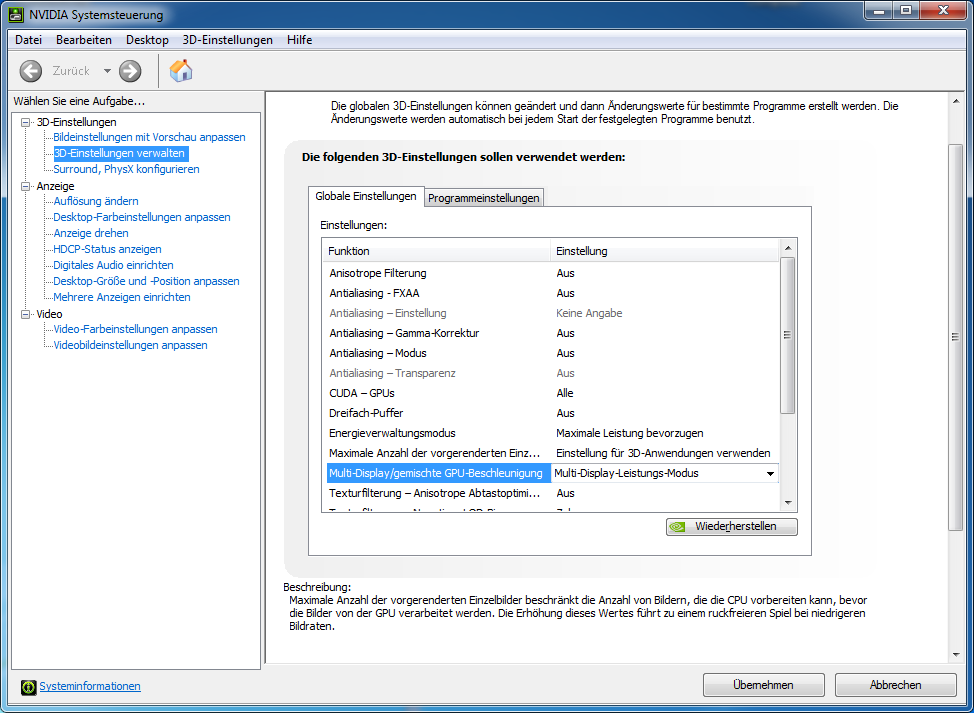Click settings list scrollbar thumb
This screenshot has height=713, width=974.
tap(788, 335)
